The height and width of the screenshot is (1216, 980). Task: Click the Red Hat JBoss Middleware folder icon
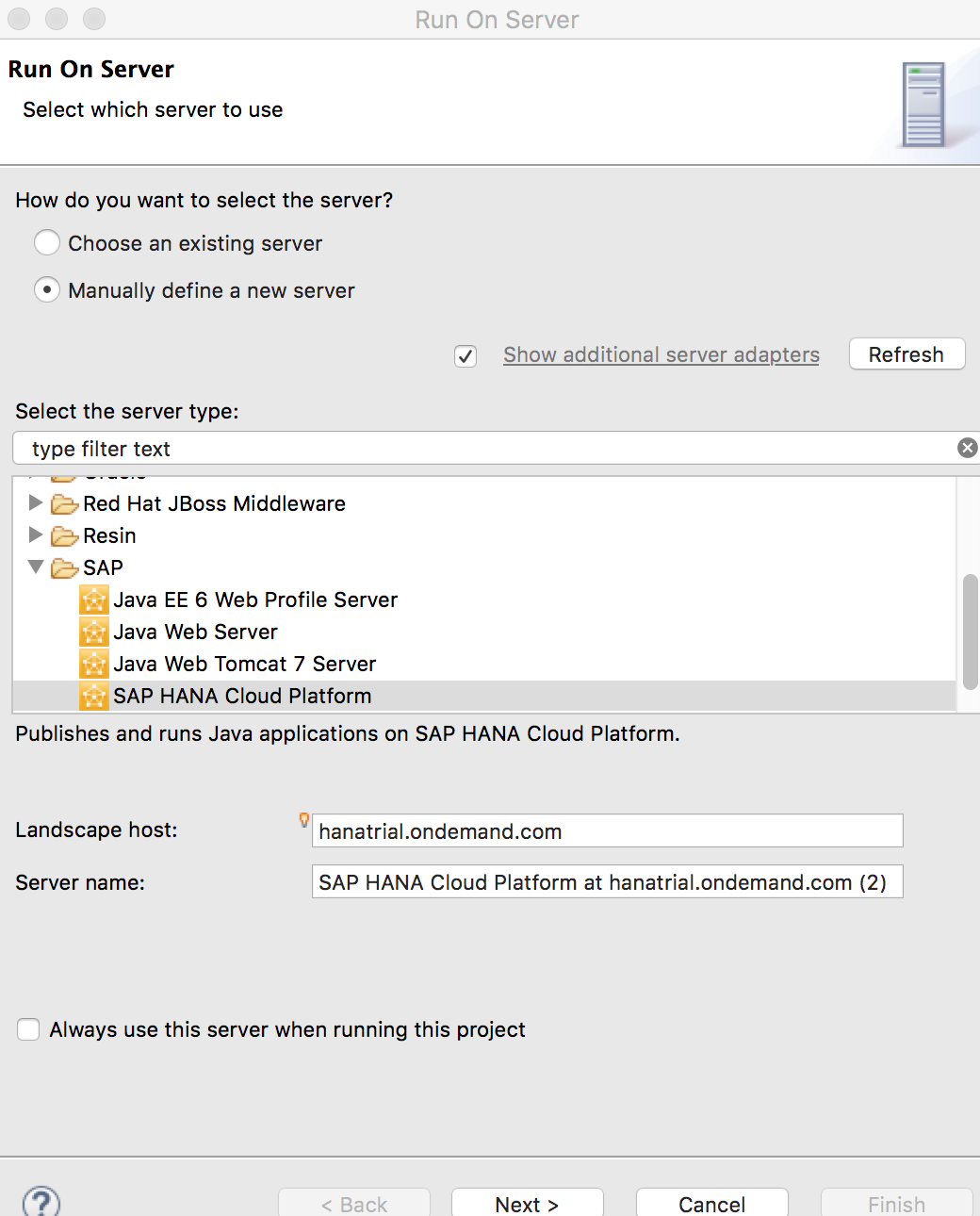pos(64,504)
